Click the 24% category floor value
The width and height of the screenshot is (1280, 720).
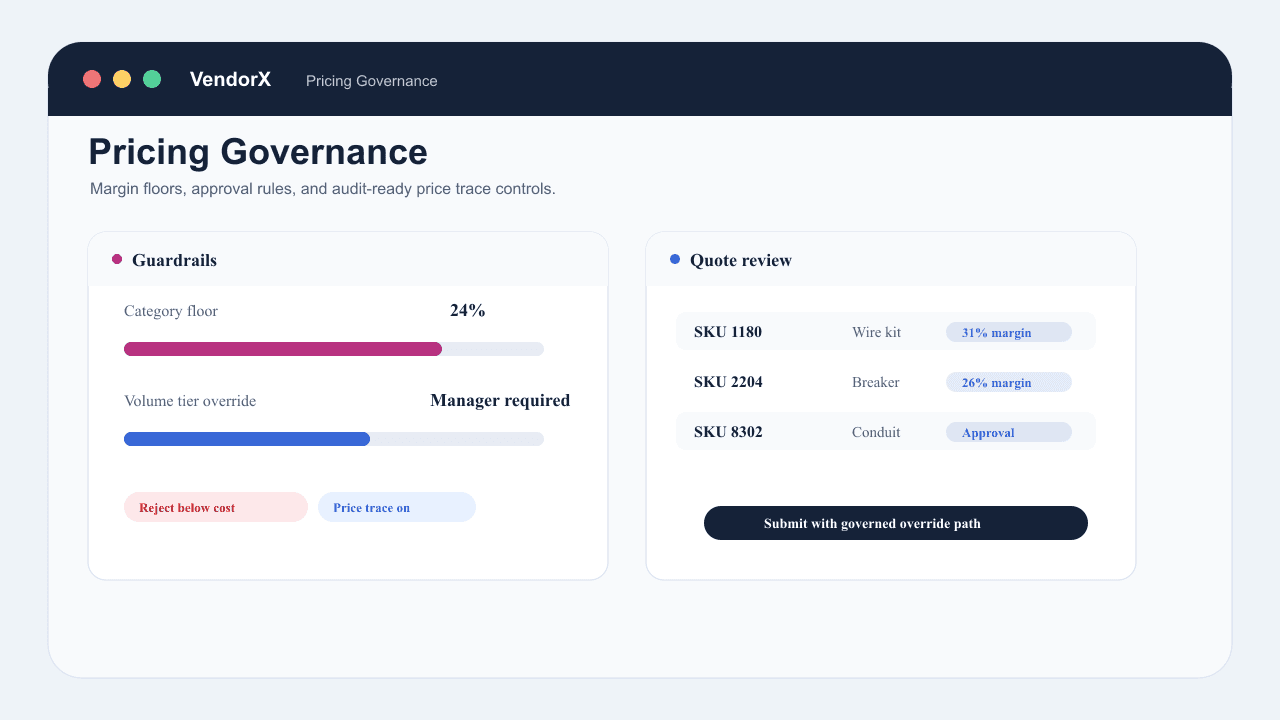467,311
